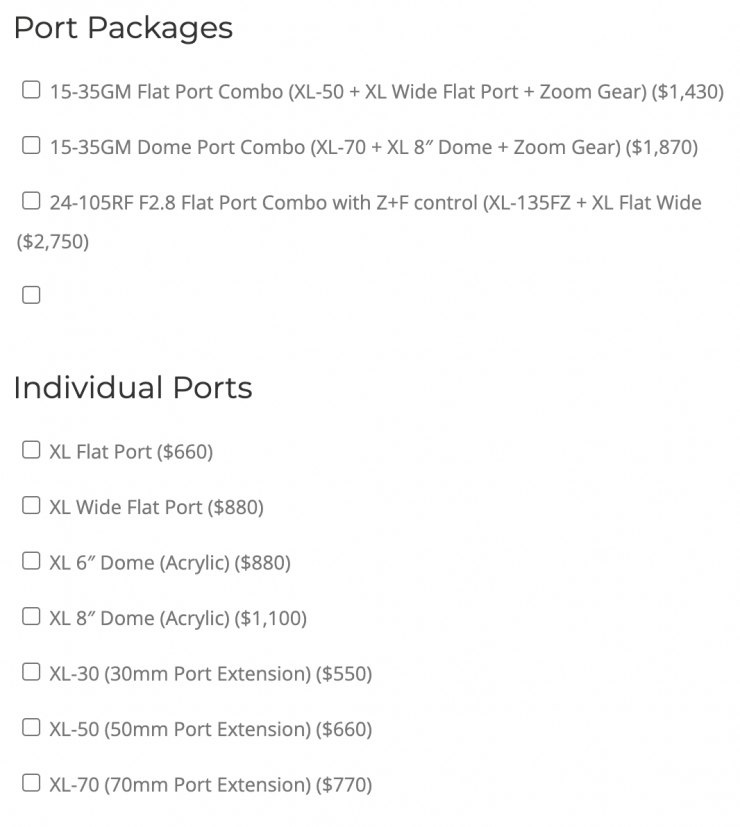Check the XL Wide Flat Port ($880) box
Screen dimensions: 740x827
[31, 507]
